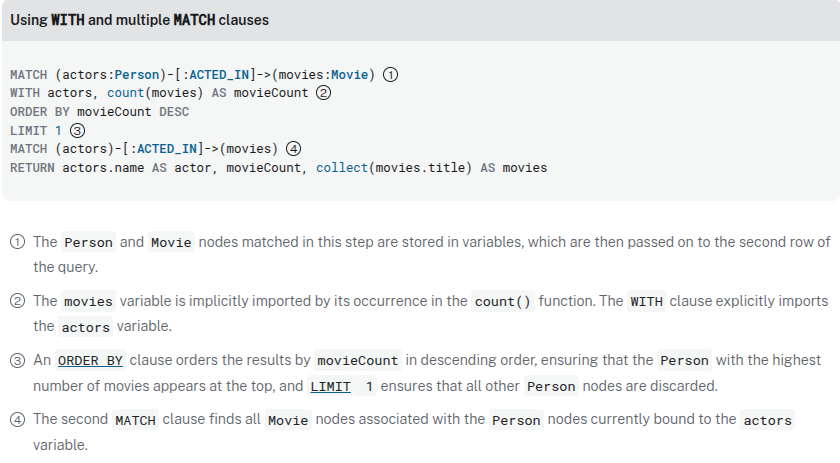Click the MATCH inline code in explanation 4
The image size is (840, 463).
[x=135, y=420]
